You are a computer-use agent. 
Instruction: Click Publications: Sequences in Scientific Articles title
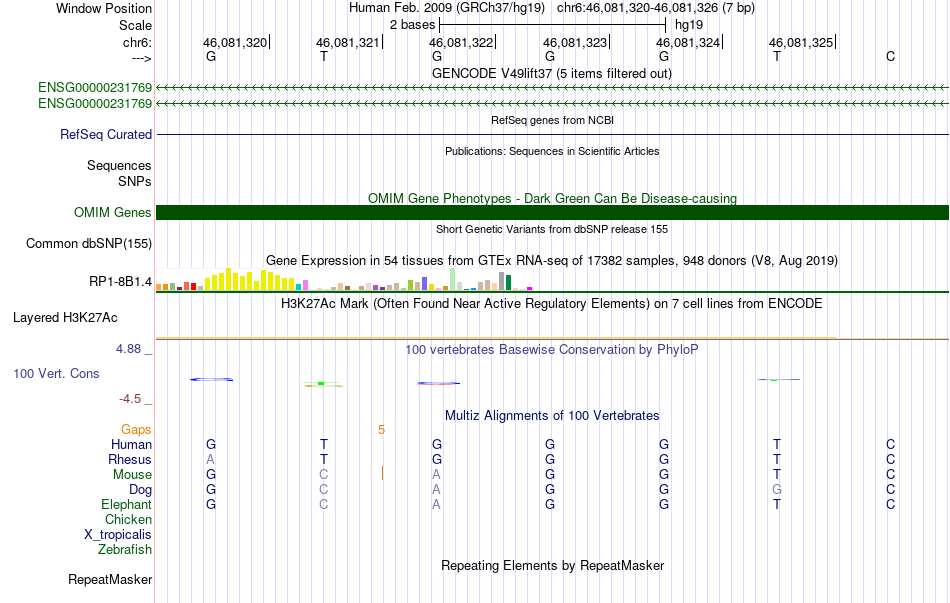pyautogui.click(x=552, y=151)
